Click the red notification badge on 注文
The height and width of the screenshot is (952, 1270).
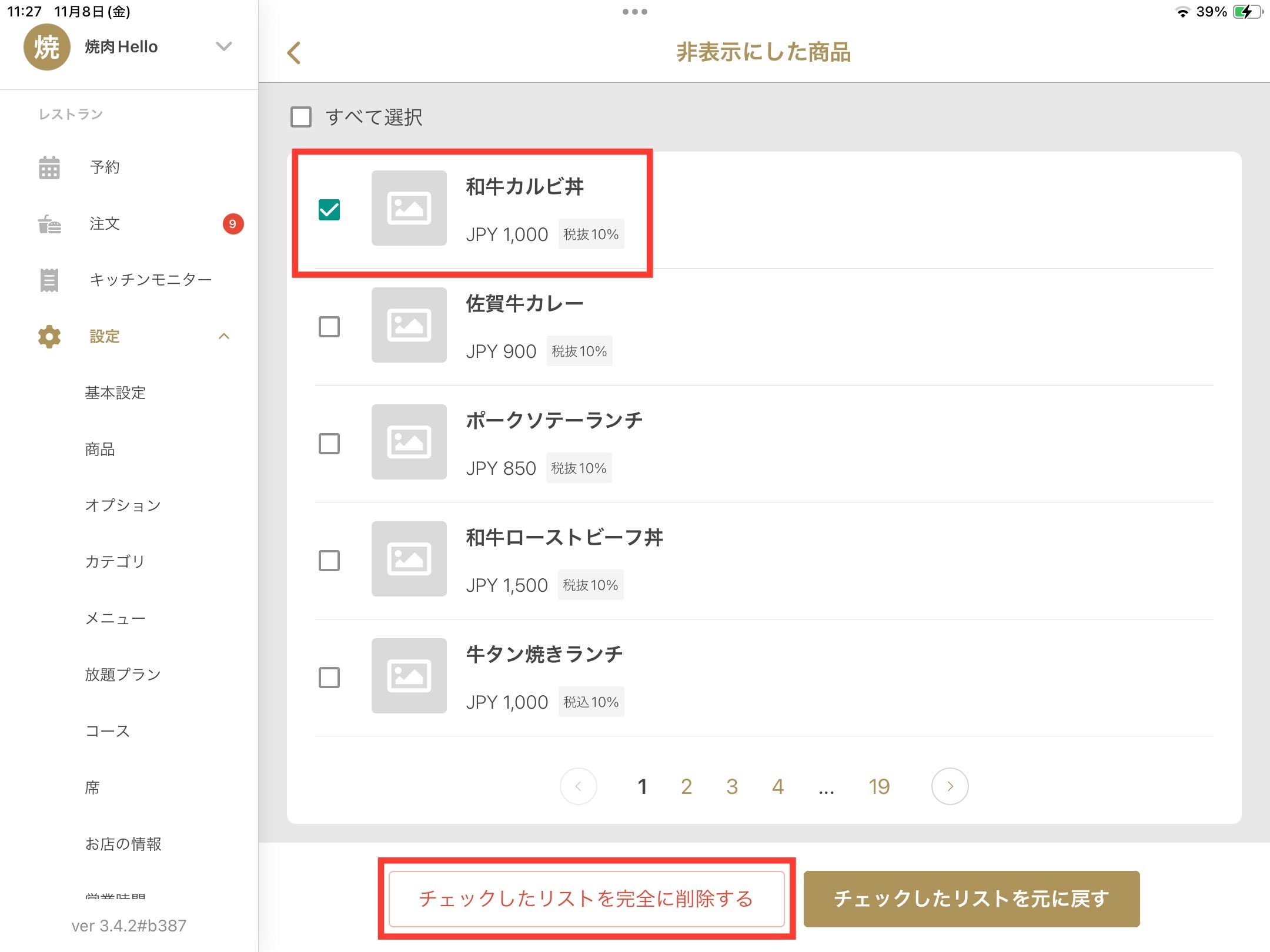(x=233, y=223)
